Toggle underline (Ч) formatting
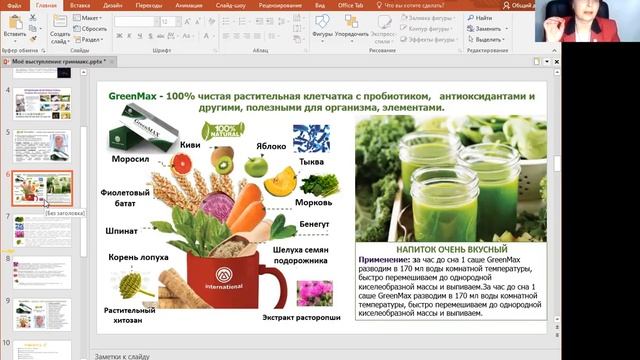The width and height of the screenshot is (640, 360). tap(140, 36)
